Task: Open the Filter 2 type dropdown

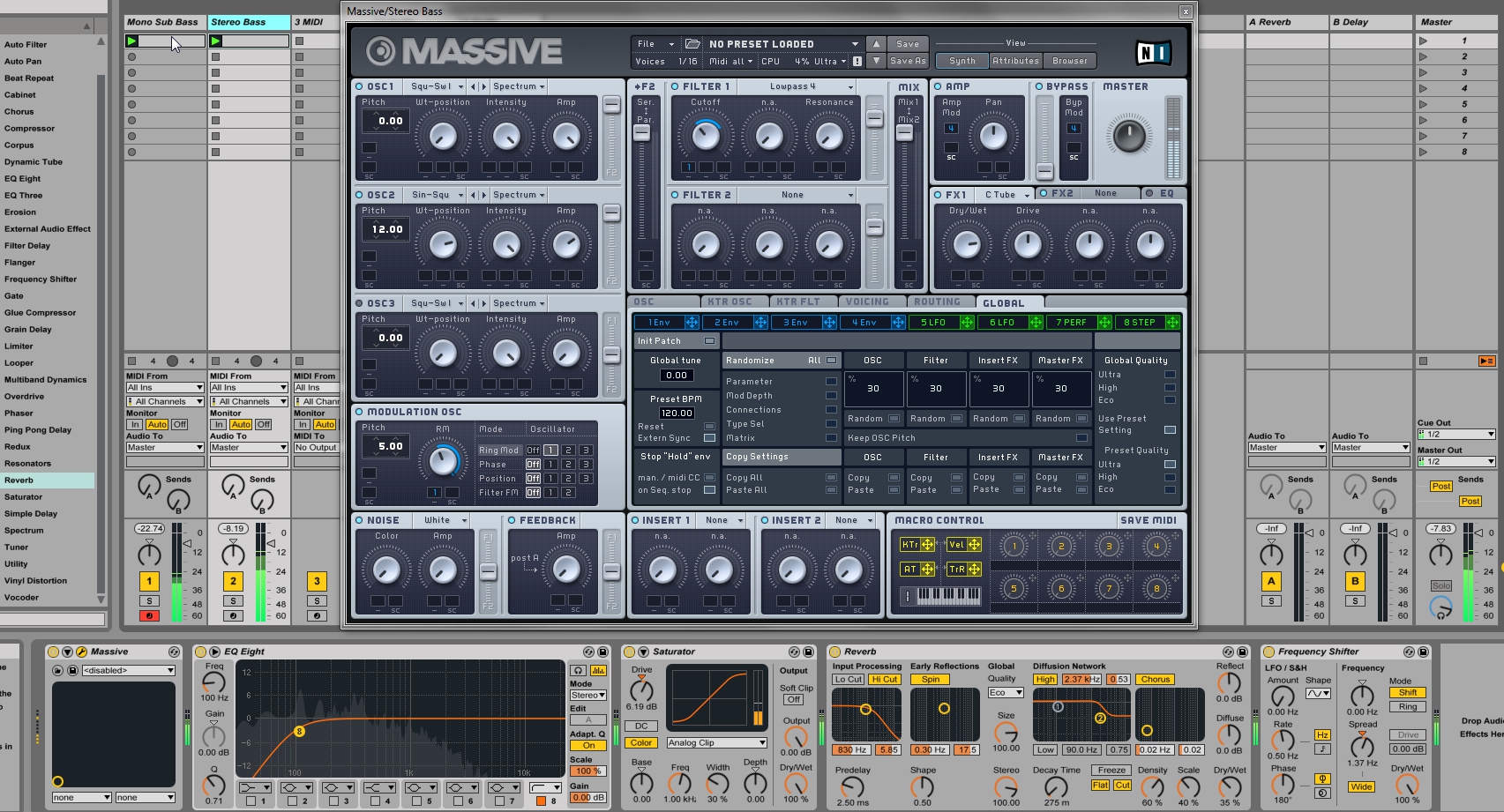Action: (x=798, y=195)
